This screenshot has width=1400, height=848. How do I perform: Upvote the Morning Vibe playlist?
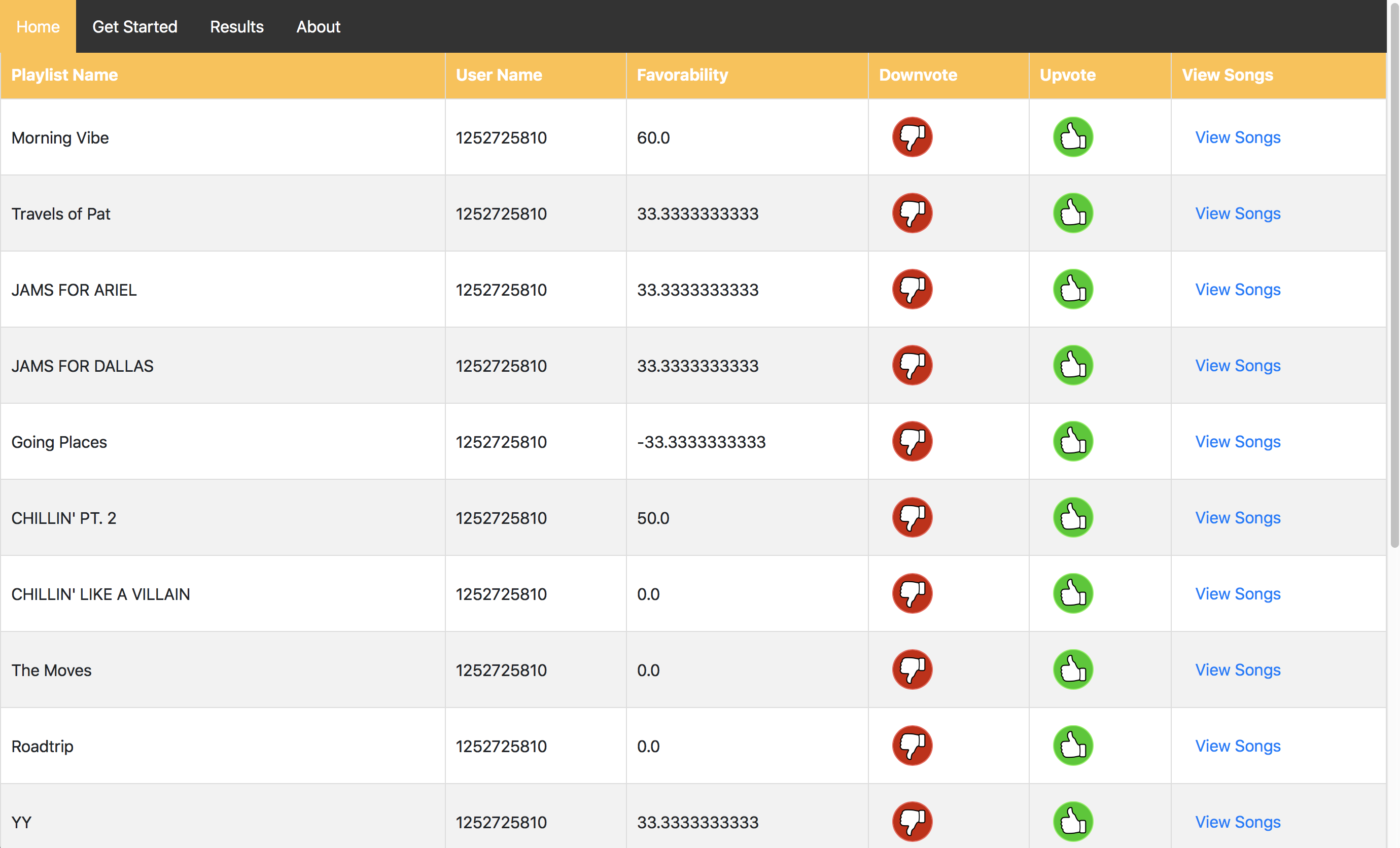click(1073, 137)
